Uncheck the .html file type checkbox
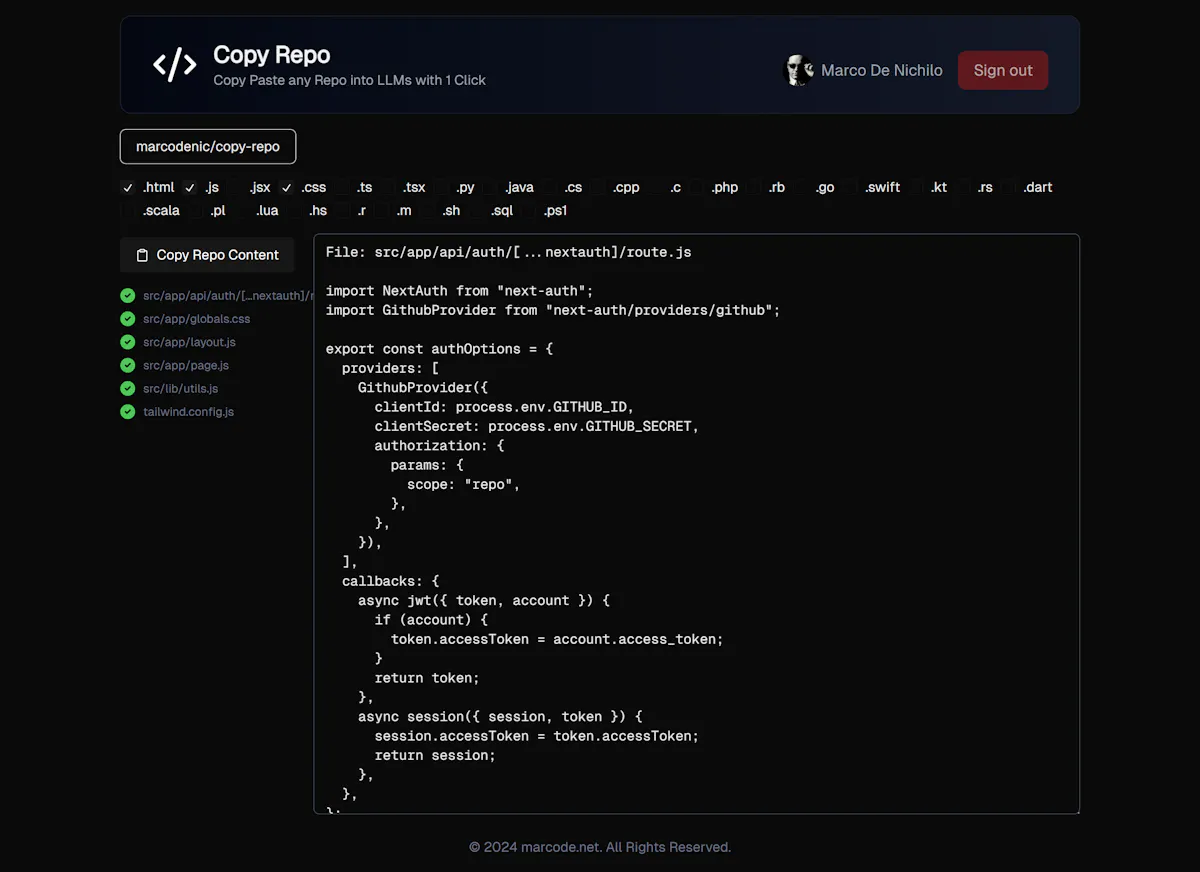The image size is (1200, 872). (127, 187)
